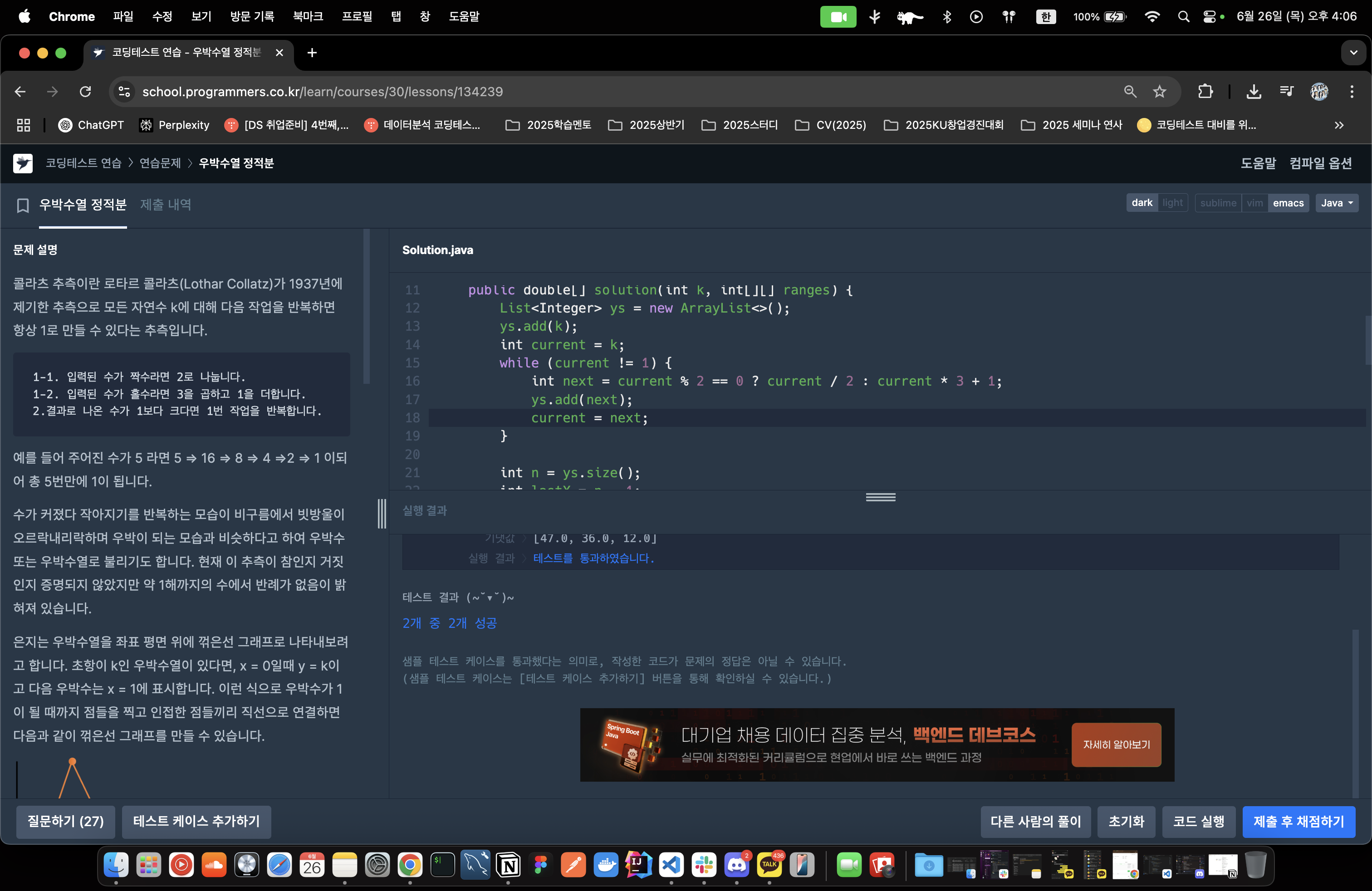Open the 2025KU창업경진대회 bookmark folder
Viewport: 1372px width, 891px height.
(944, 125)
